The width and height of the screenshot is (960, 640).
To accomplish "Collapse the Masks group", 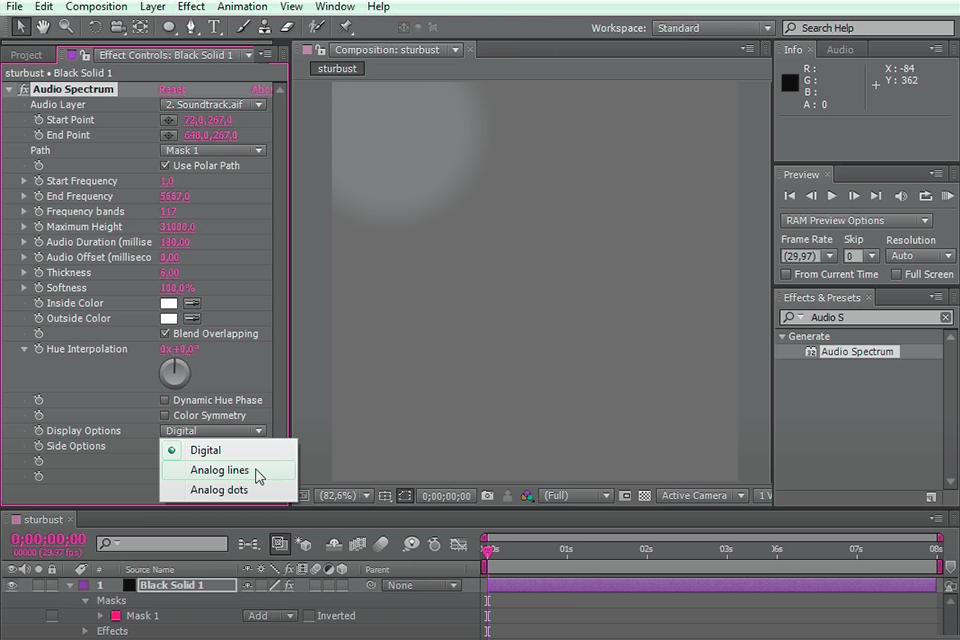I will point(85,600).
